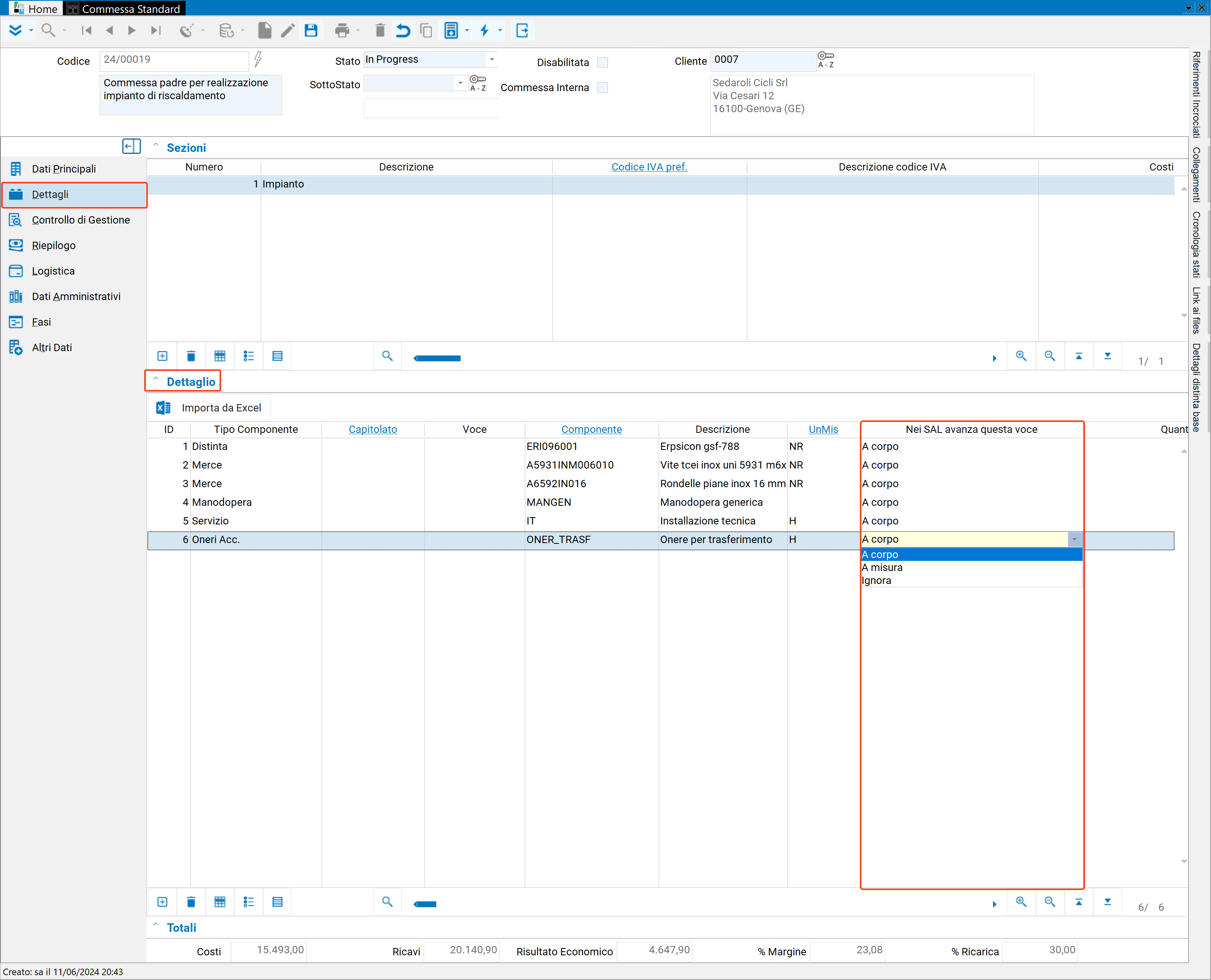The width and height of the screenshot is (1211, 980).
Task: Select 'A misura' from the dropdown list
Action: [x=971, y=567]
